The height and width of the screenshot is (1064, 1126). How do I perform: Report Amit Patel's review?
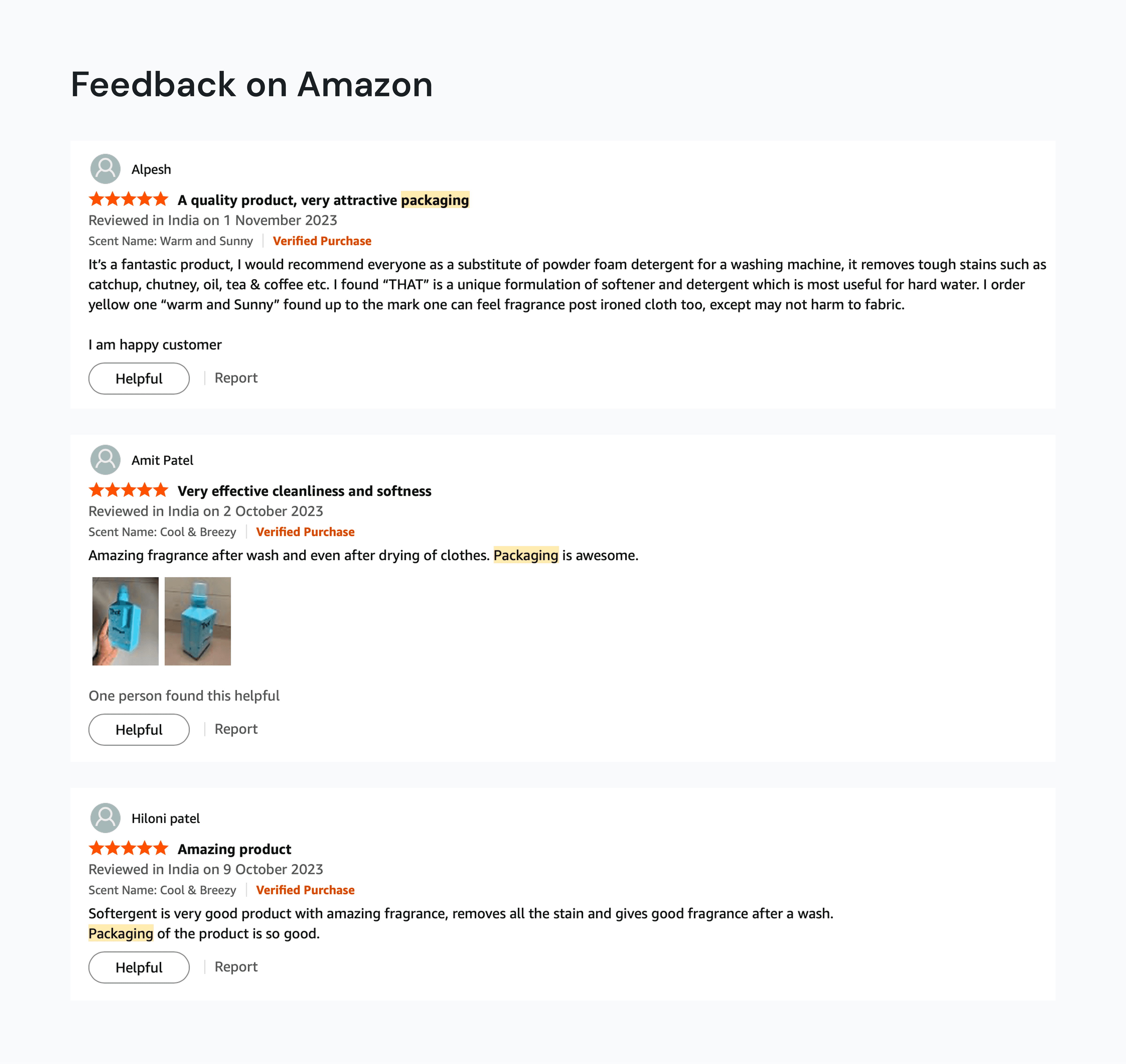tap(236, 729)
